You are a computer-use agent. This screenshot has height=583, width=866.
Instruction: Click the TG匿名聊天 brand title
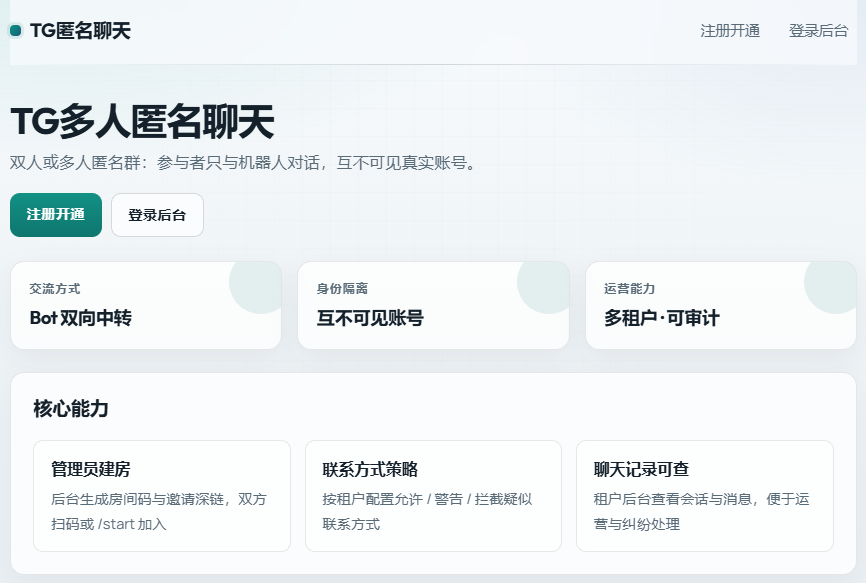[x=80, y=31]
